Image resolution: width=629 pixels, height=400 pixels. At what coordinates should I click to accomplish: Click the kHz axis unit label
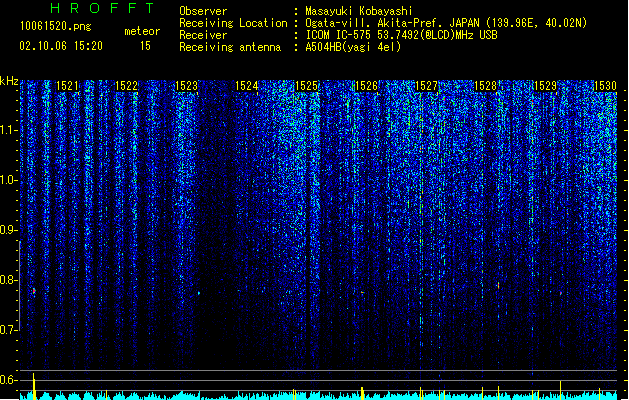(x=9, y=81)
